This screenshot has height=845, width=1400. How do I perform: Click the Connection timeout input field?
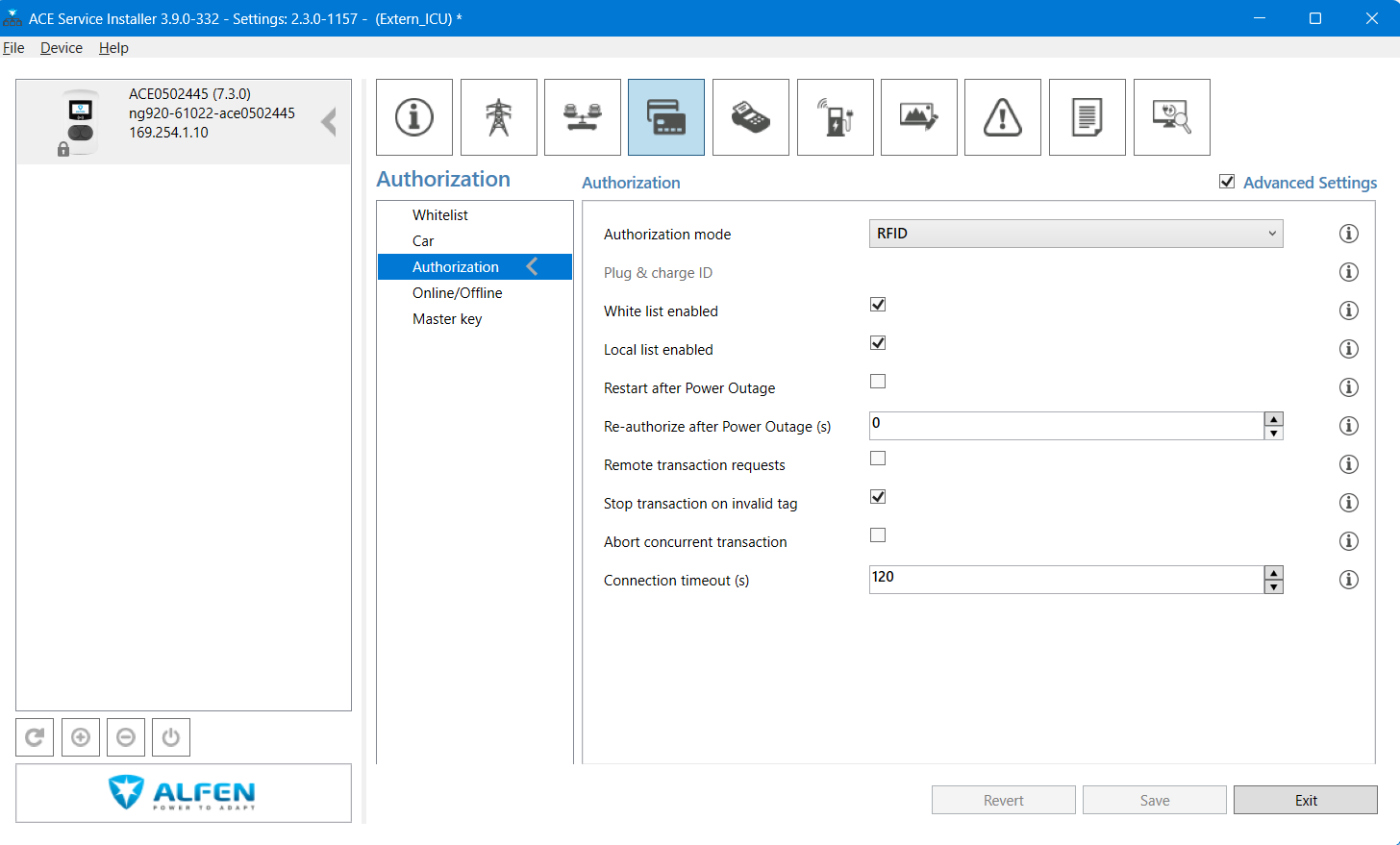click(x=1066, y=580)
